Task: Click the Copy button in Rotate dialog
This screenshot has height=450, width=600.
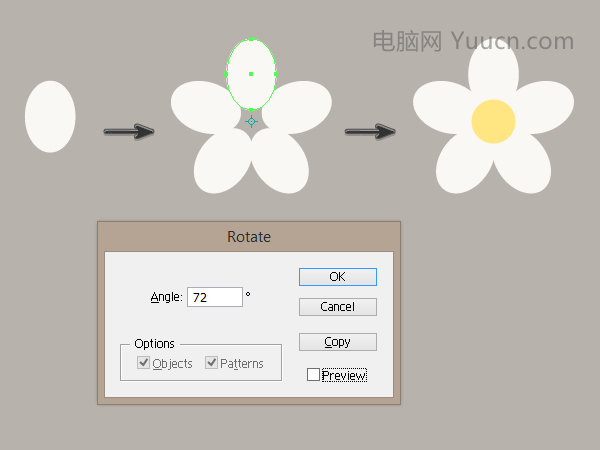Action: pyautogui.click(x=338, y=342)
